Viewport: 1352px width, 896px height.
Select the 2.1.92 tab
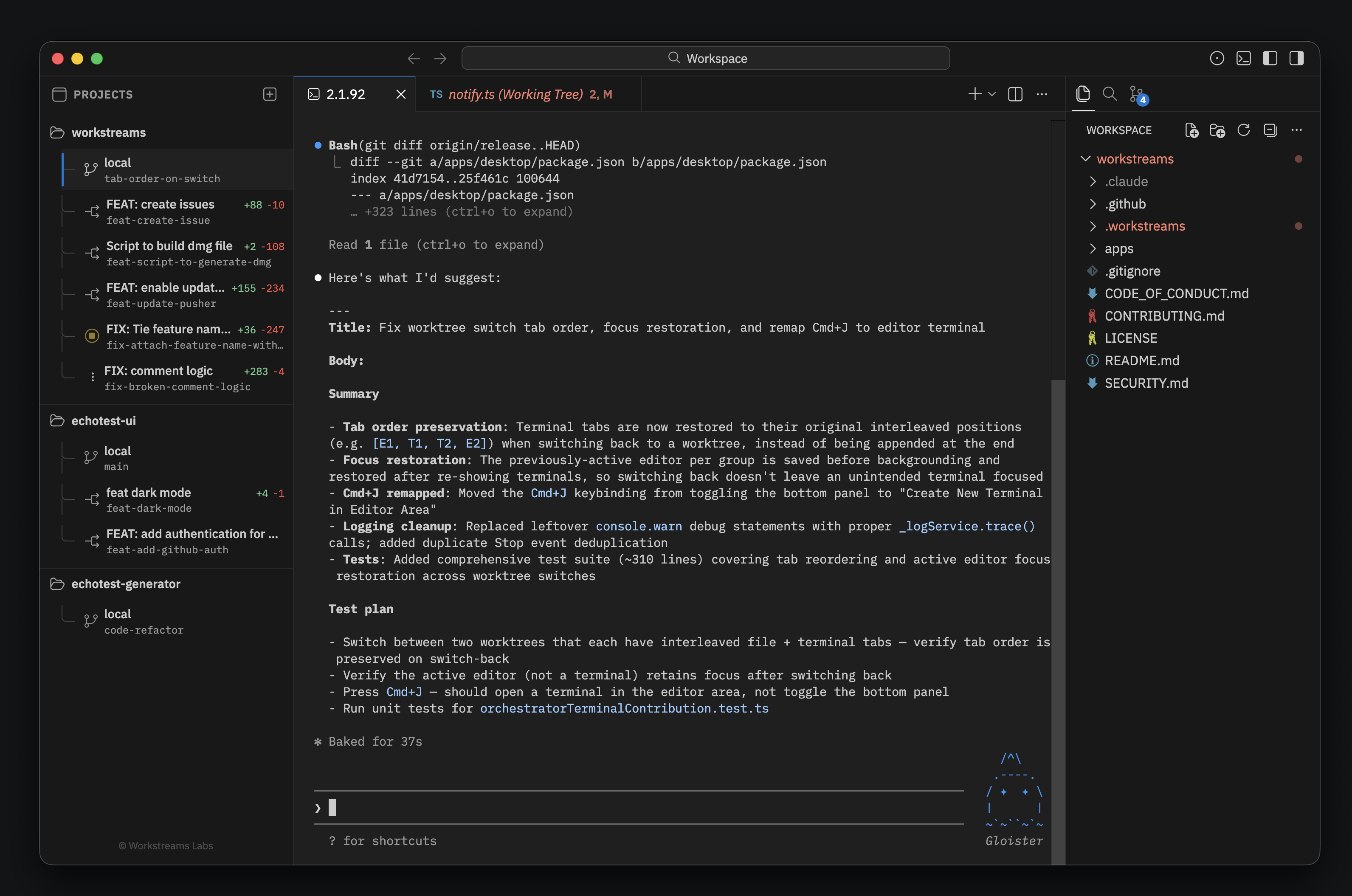click(345, 94)
